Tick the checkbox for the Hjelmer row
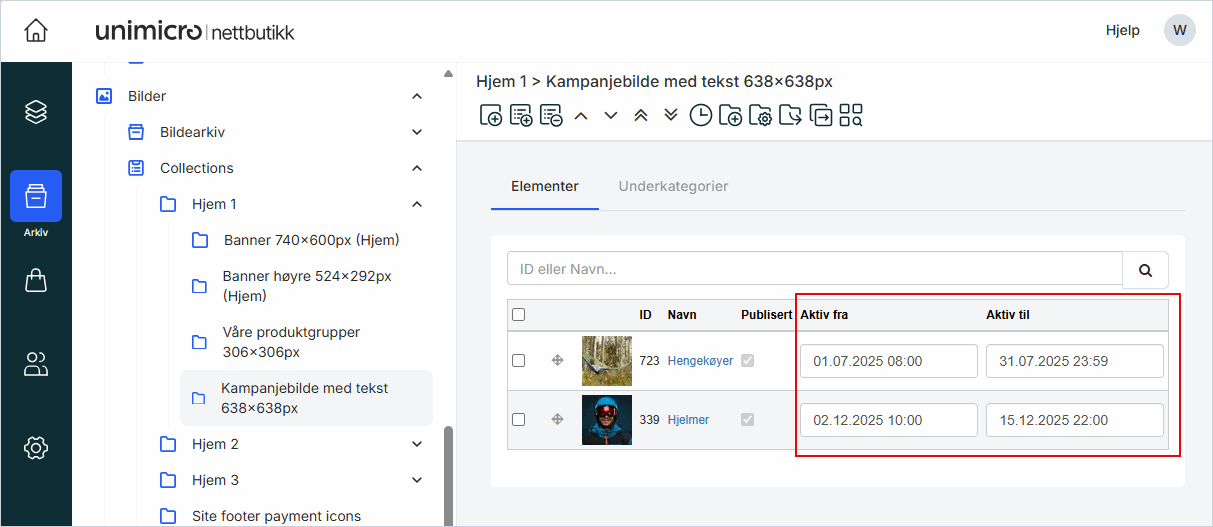 point(518,420)
